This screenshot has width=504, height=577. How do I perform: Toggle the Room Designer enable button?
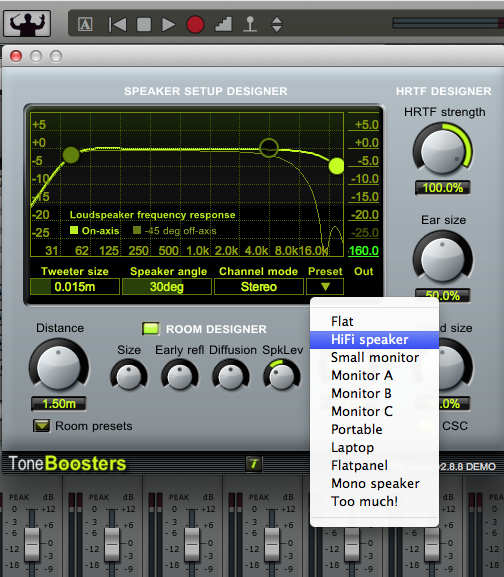pos(151,329)
